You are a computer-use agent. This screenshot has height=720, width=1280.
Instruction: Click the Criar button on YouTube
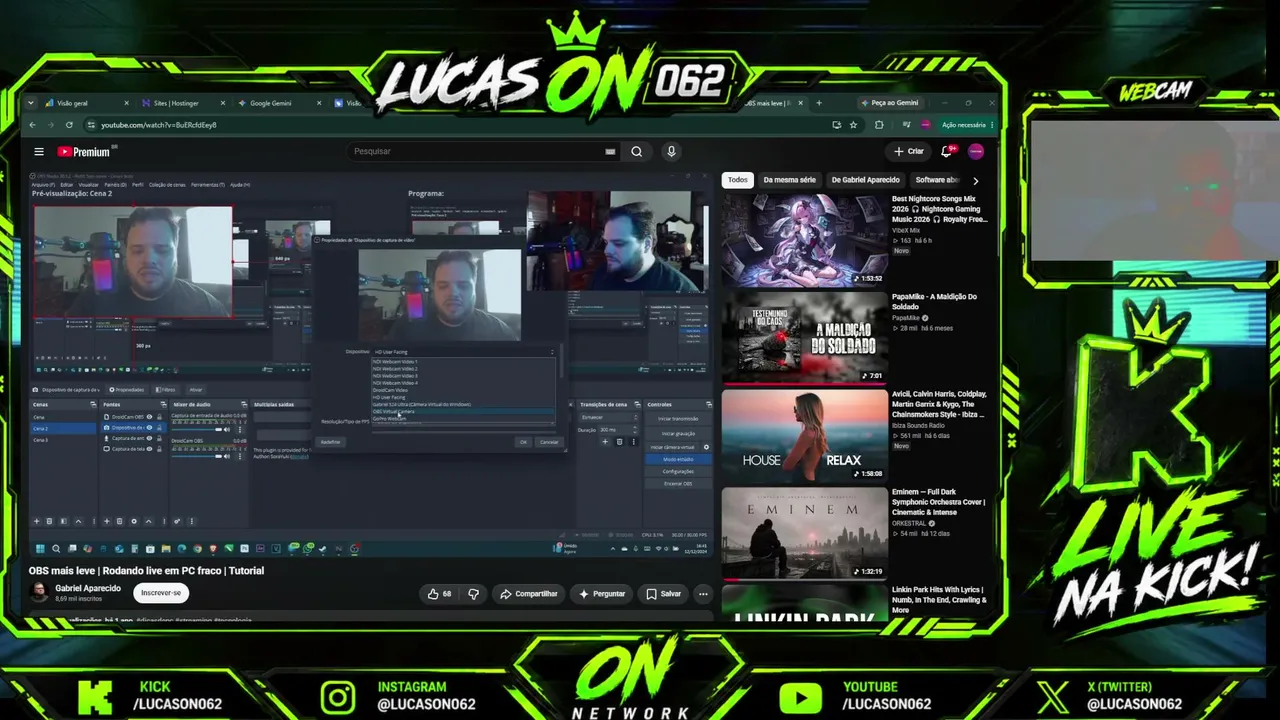pos(909,152)
